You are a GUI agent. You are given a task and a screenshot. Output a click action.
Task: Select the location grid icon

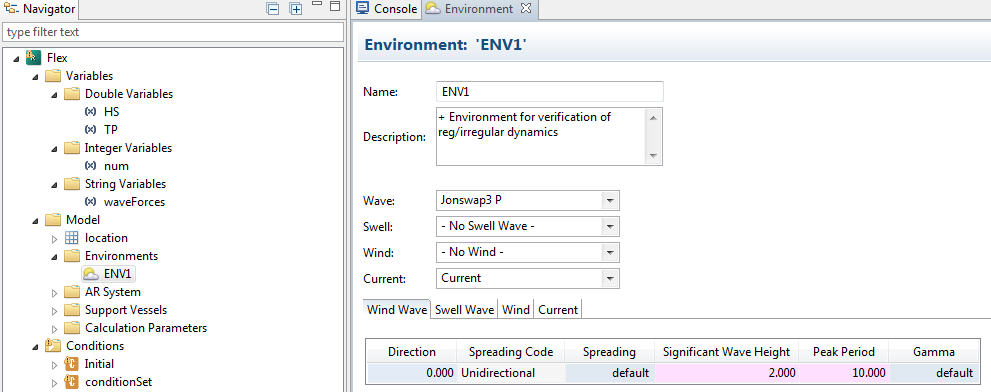click(x=72, y=238)
